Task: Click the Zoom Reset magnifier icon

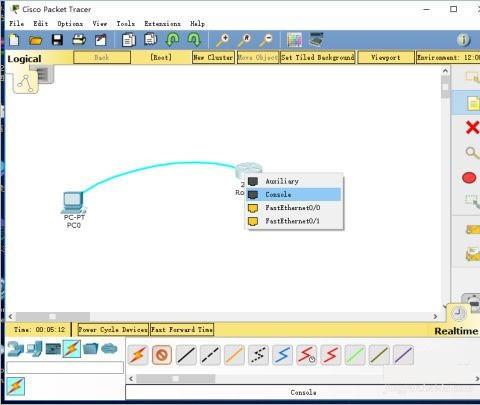Action: coord(244,40)
